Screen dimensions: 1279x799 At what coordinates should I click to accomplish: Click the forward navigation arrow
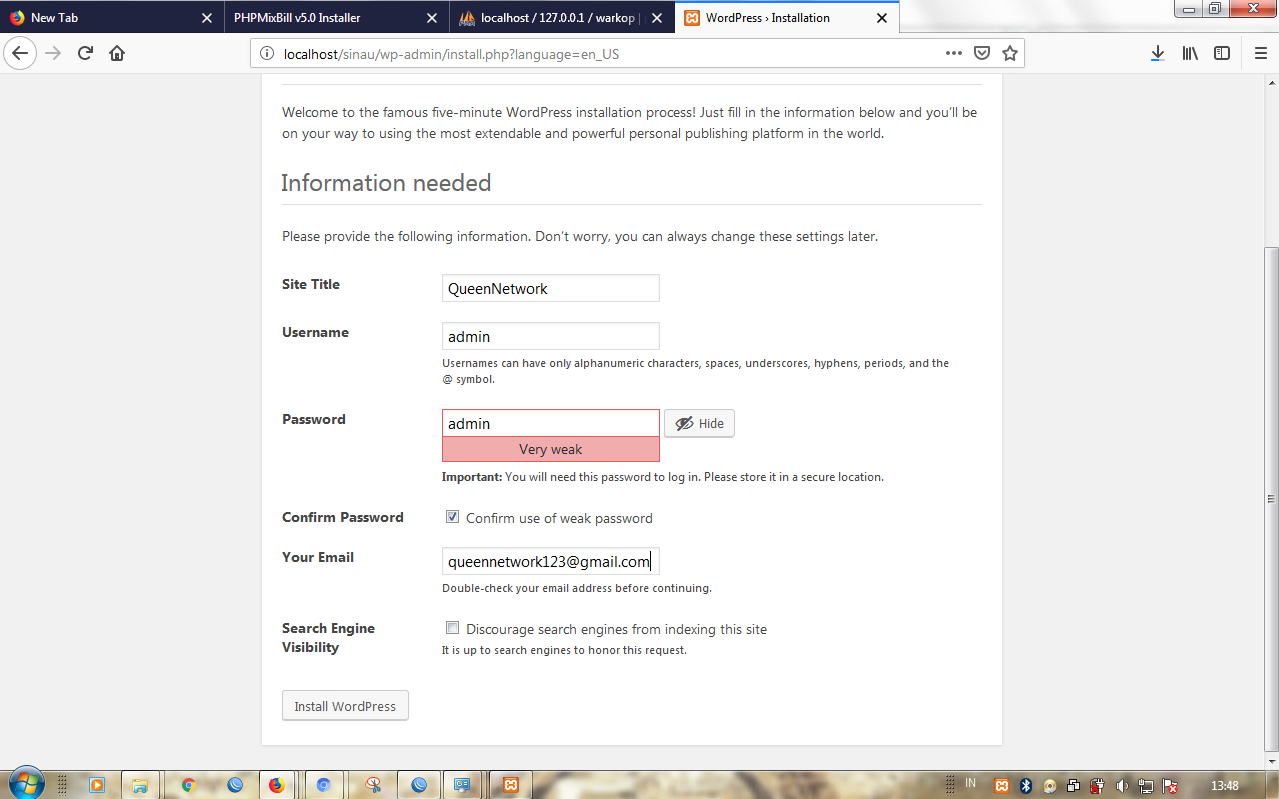pyautogui.click(x=53, y=53)
